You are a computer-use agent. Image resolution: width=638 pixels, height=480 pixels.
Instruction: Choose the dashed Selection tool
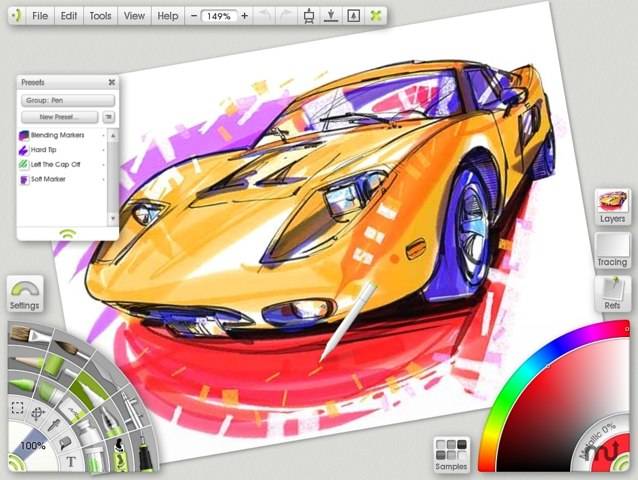(x=17, y=408)
